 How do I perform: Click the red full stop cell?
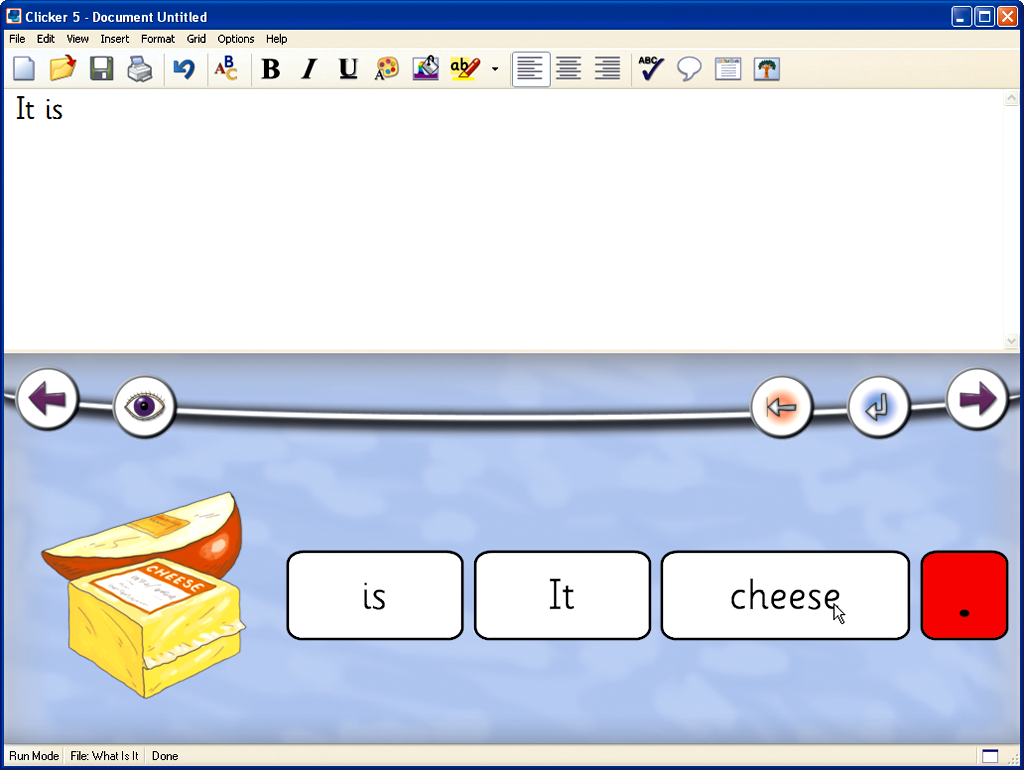964,595
